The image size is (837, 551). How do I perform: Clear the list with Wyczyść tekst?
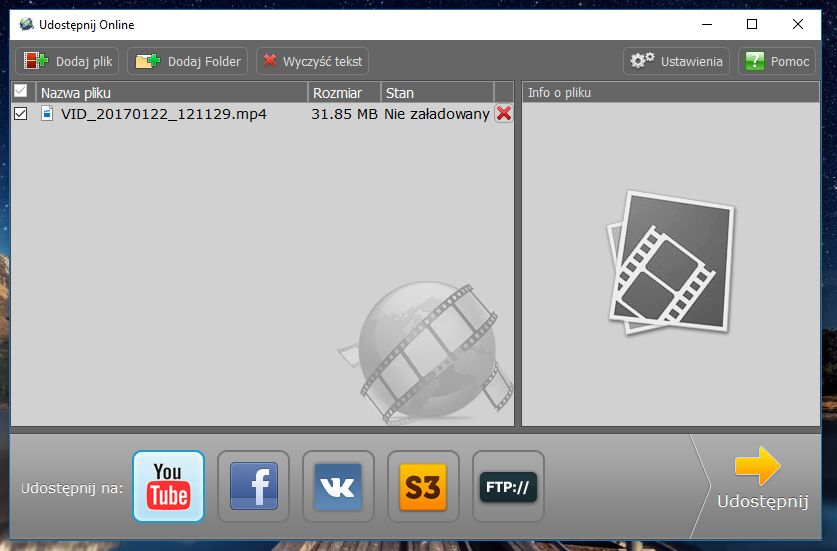(312, 61)
